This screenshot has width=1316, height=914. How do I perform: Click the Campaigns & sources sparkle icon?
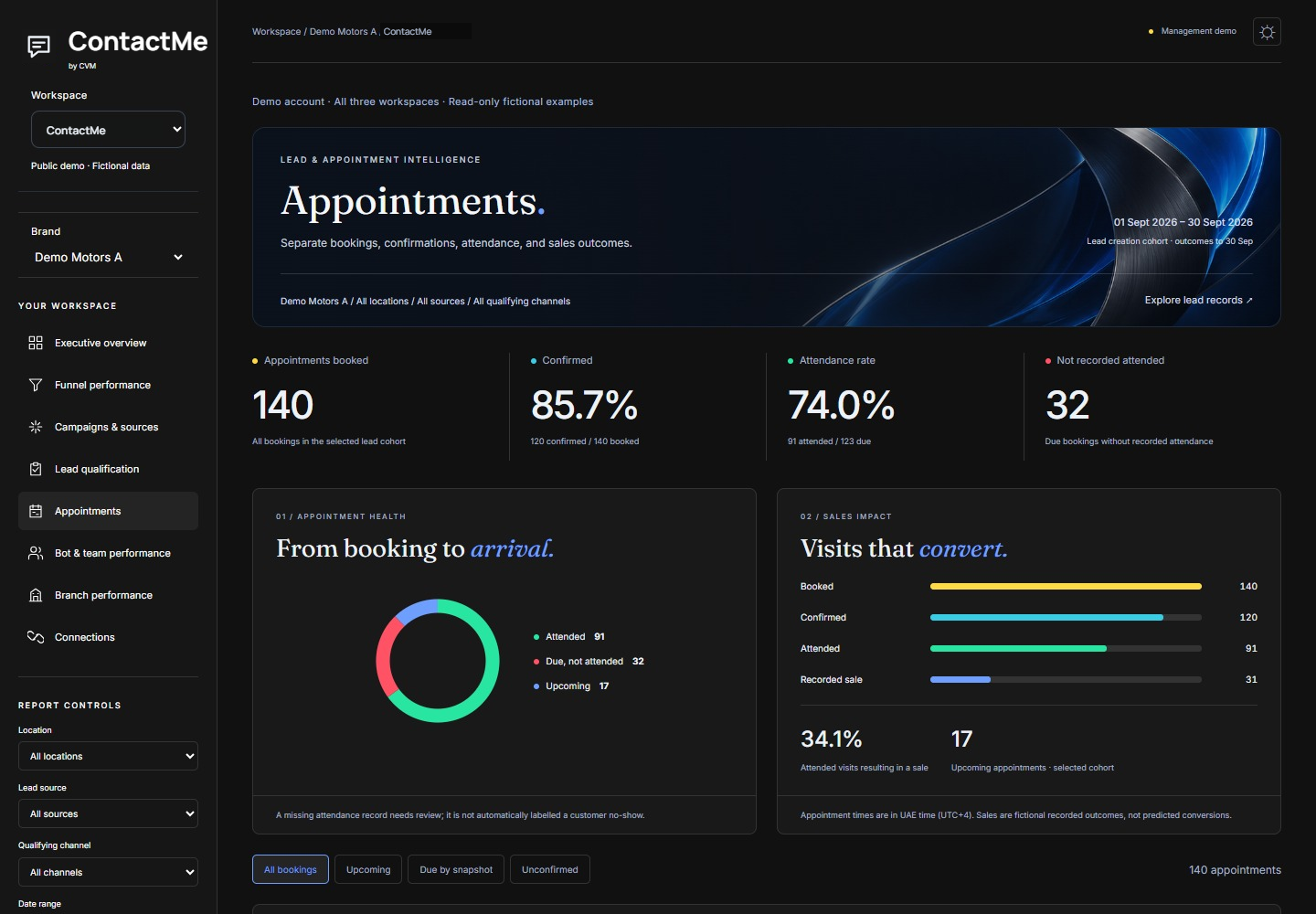(x=36, y=427)
